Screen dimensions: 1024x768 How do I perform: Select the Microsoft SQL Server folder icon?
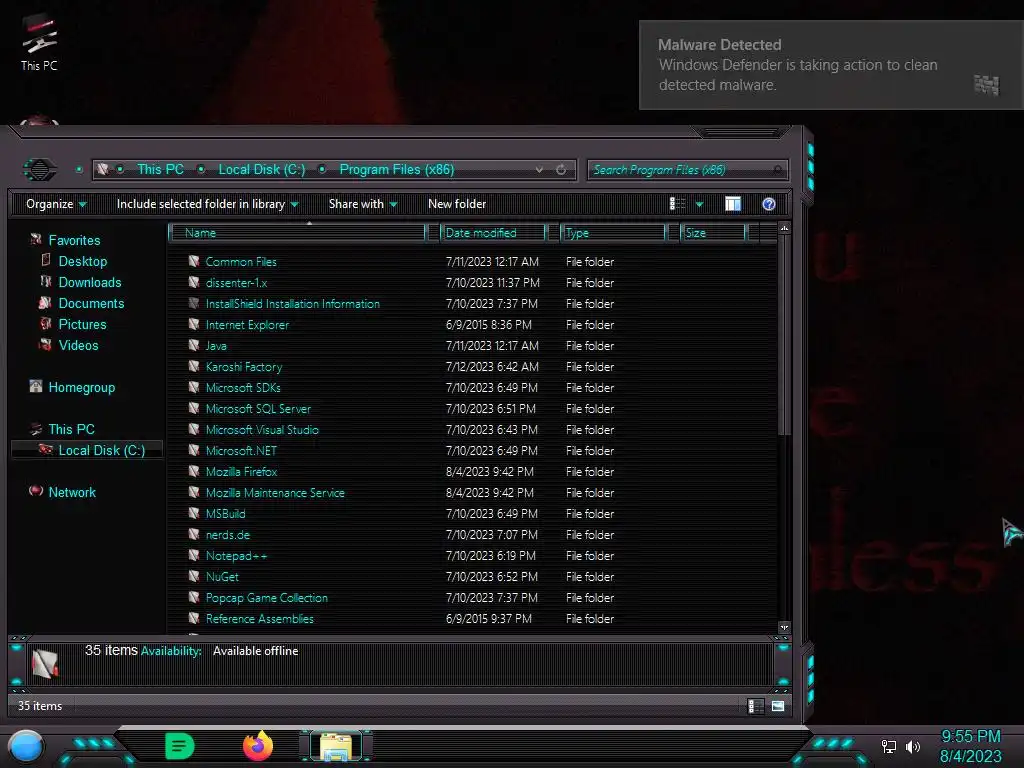pos(193,408)
